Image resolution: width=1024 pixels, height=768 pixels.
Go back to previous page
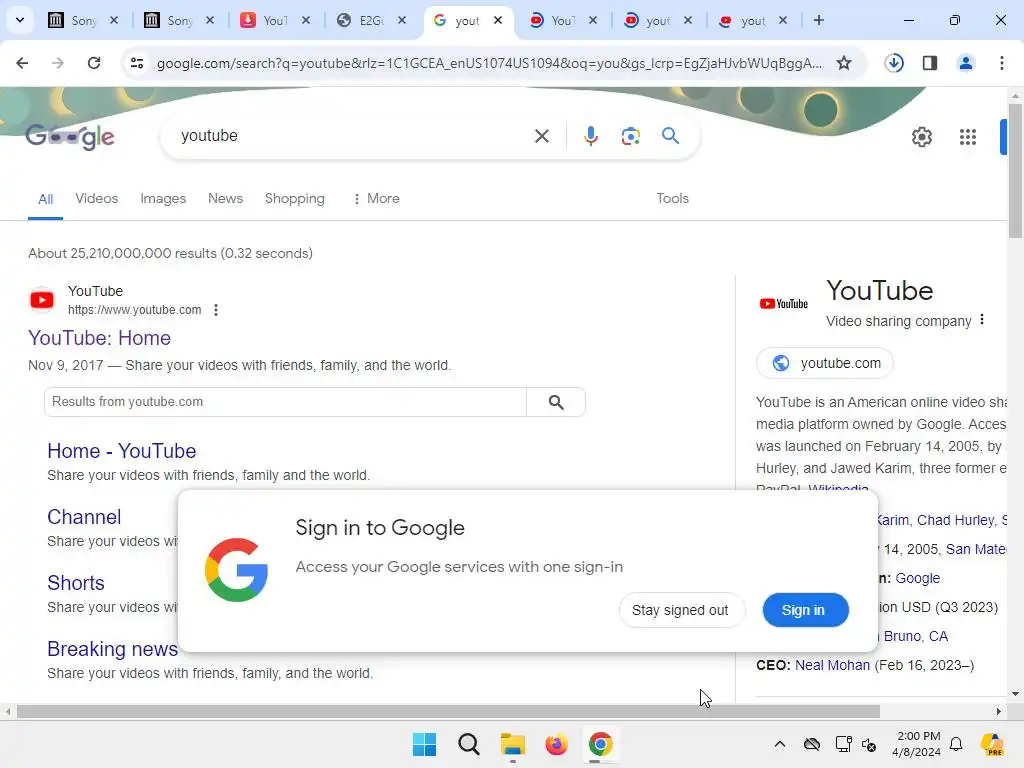tap(22, 63)
